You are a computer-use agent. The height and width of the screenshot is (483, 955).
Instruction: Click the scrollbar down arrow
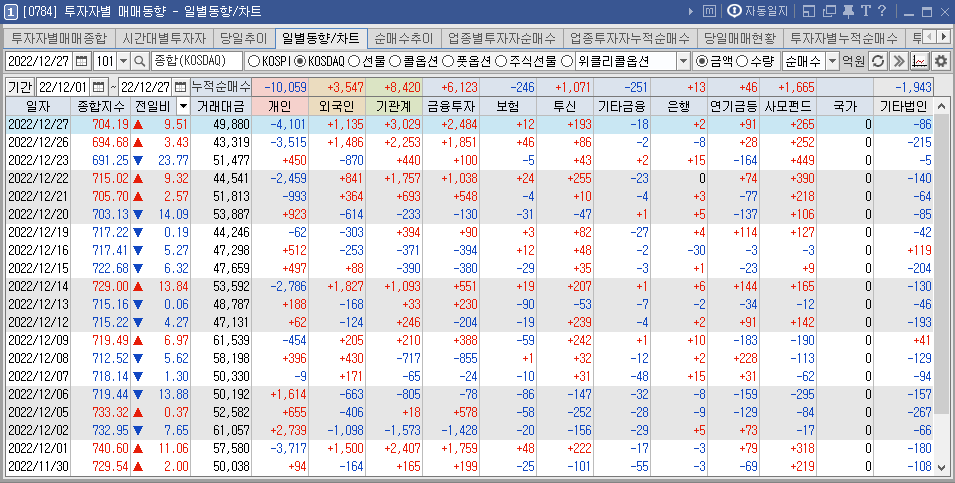(x=941, y=467)
